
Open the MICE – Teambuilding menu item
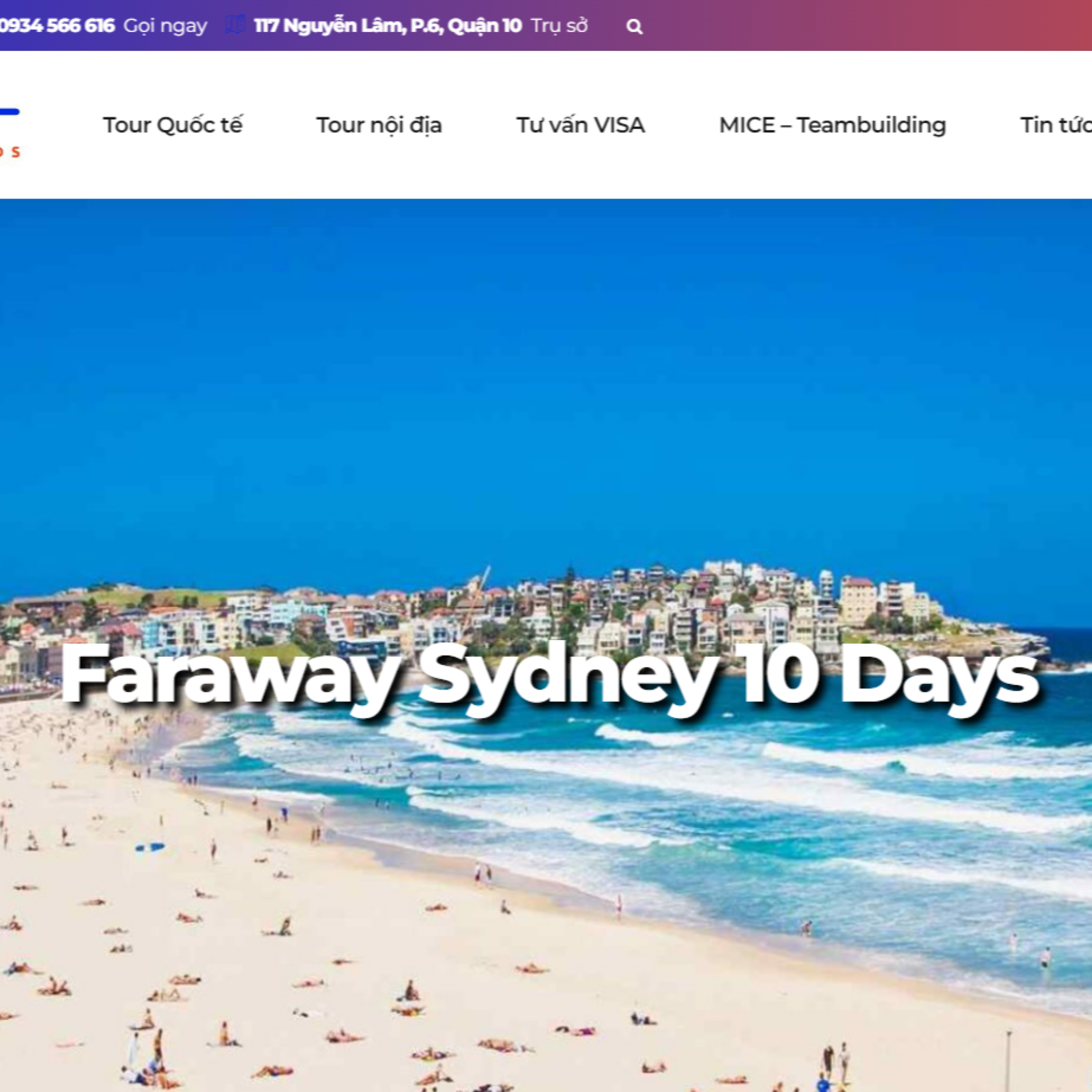[x=832, y=125]
